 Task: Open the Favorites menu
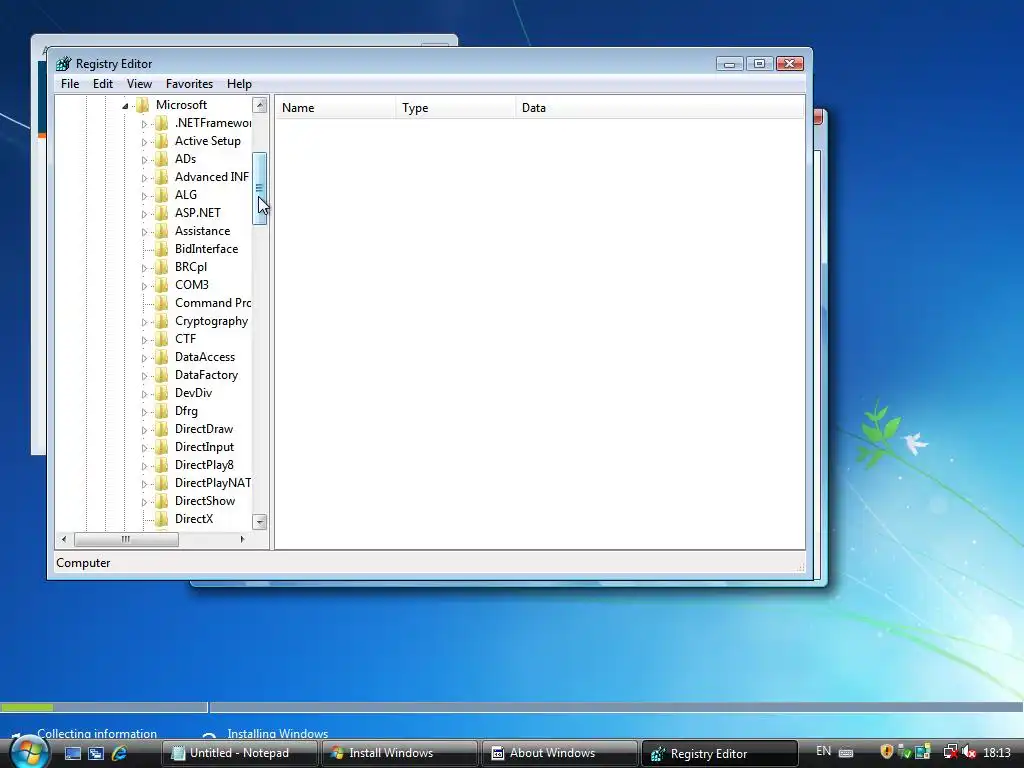tap(189, 84)
